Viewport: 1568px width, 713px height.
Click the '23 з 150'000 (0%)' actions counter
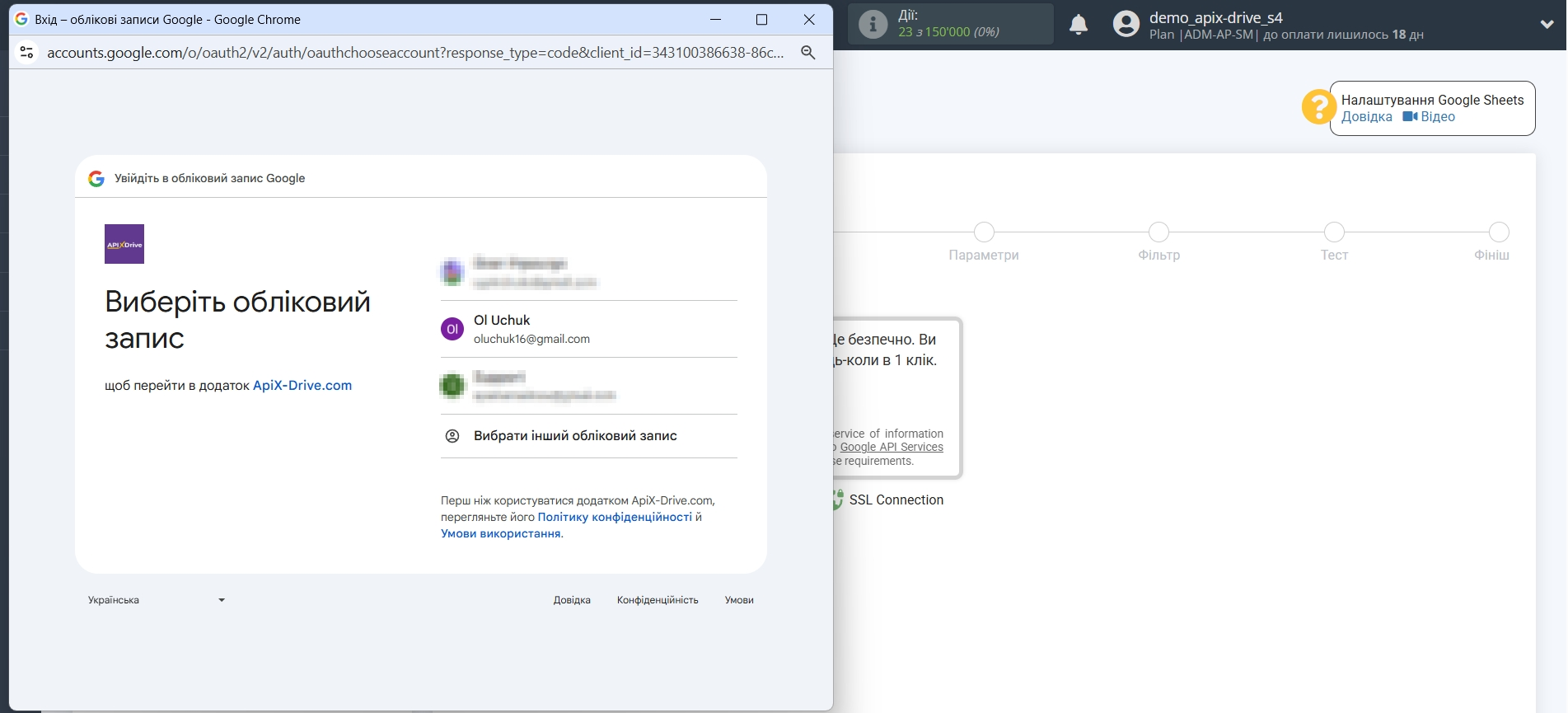coord(948,32)
